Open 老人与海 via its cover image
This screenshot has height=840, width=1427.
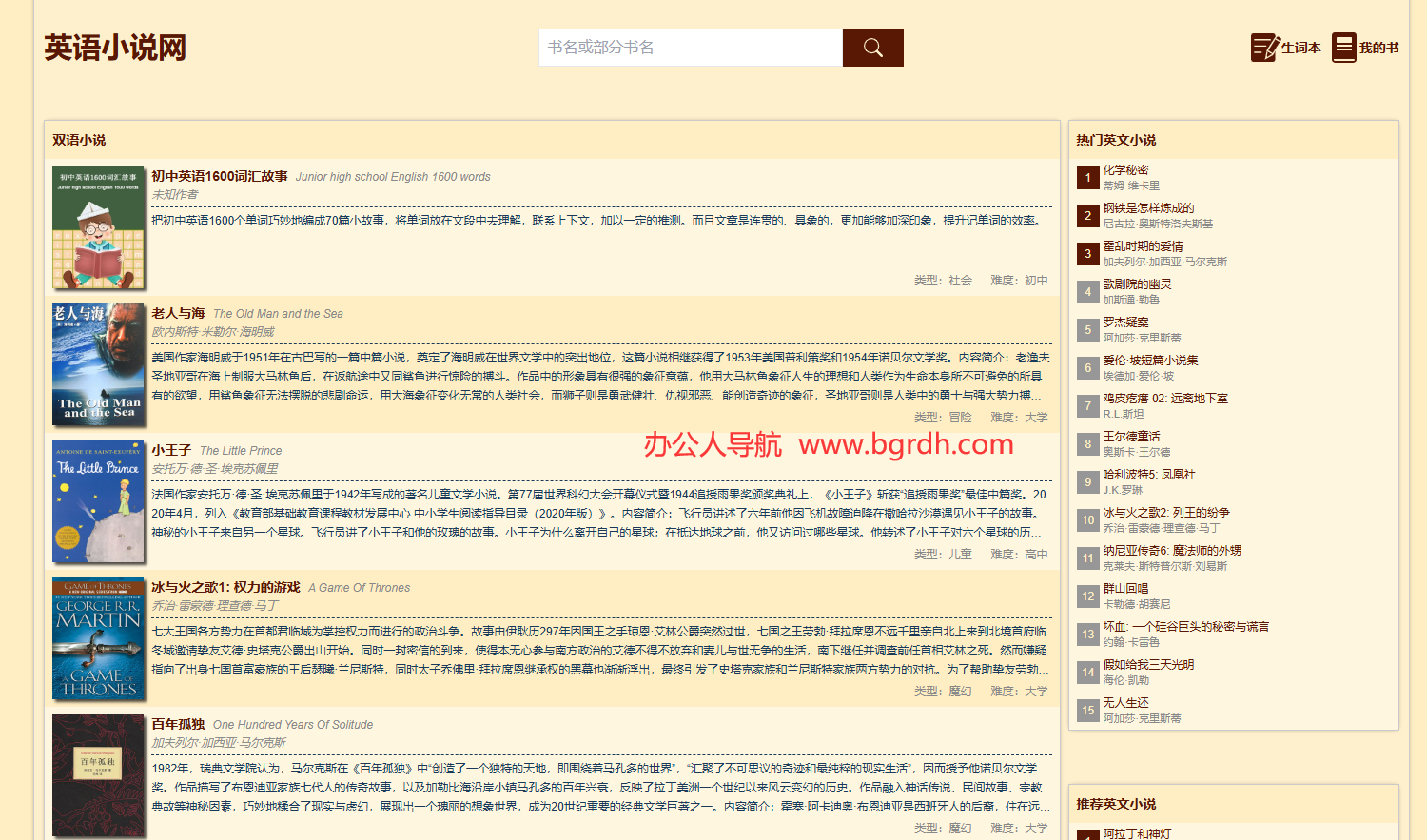pyautogui.click(x=98, y=365)
